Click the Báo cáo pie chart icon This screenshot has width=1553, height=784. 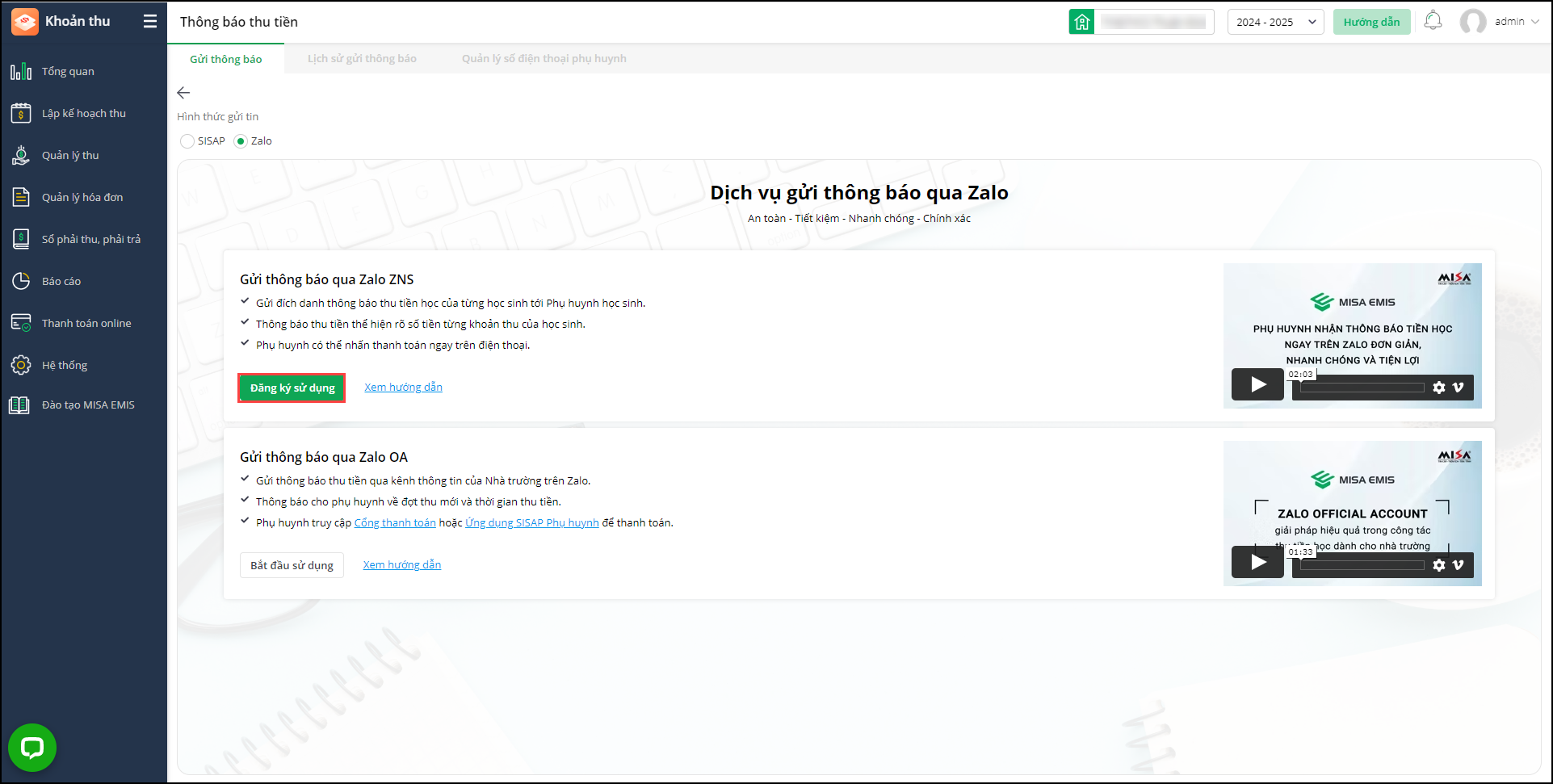(21, 281)
